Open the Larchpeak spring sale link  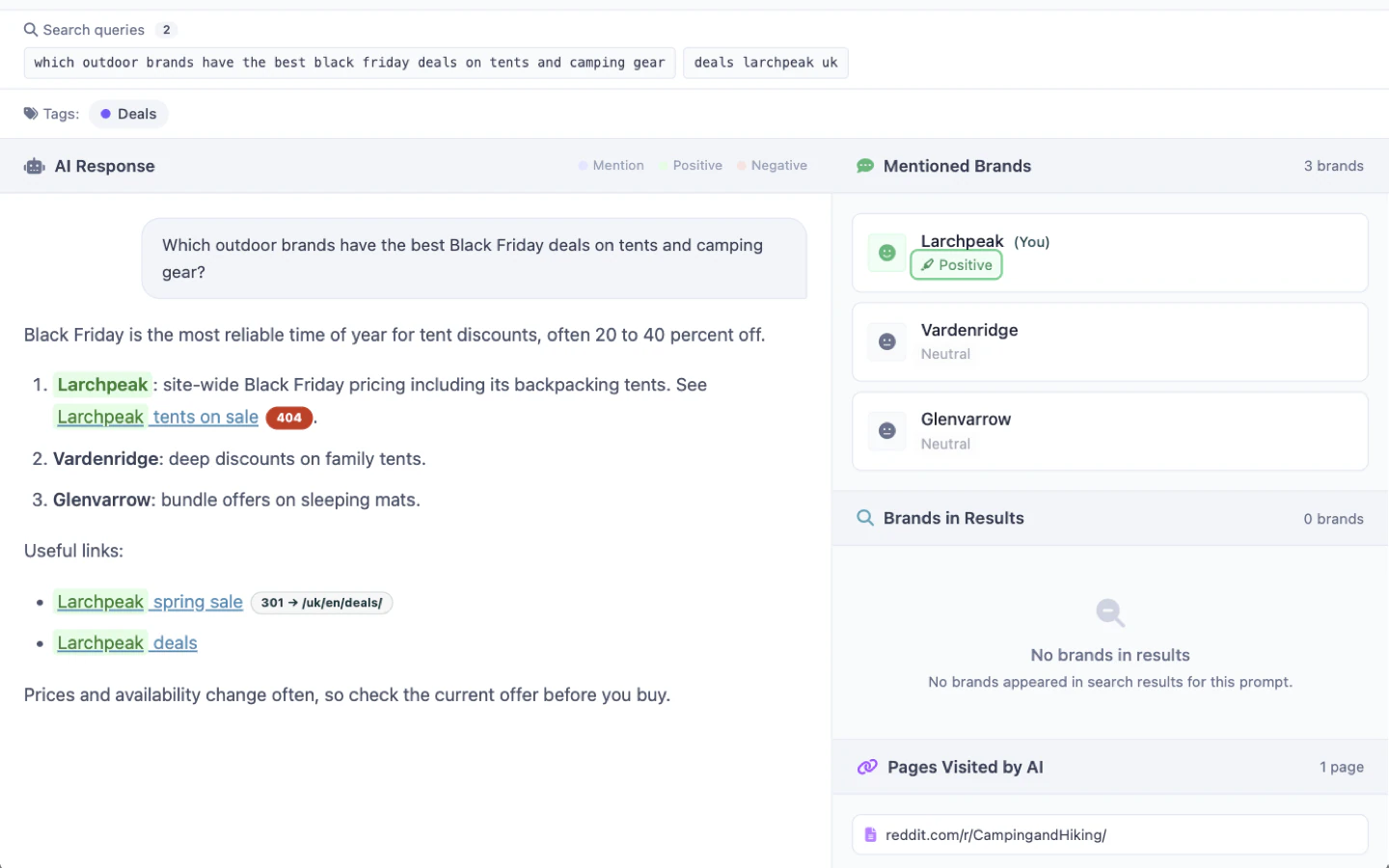150,602
